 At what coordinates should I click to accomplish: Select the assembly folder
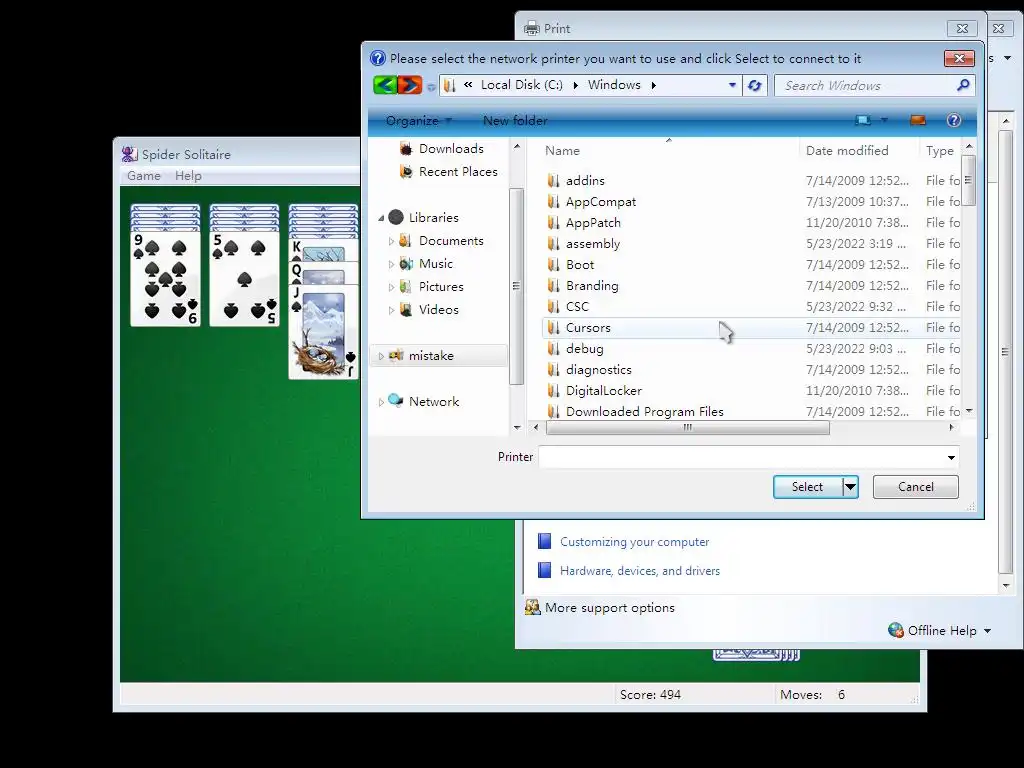click(592, 244)
